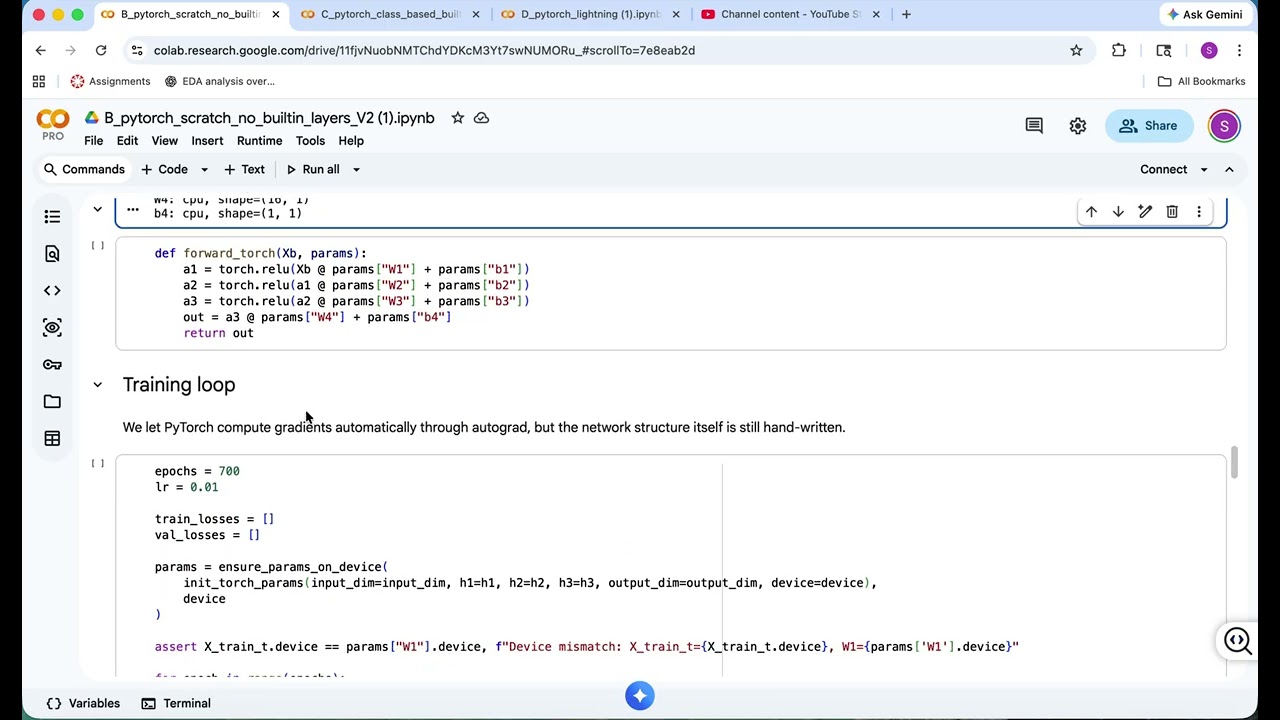
Task: Open the EDA analysis bookmark
Action: [219, 81]
